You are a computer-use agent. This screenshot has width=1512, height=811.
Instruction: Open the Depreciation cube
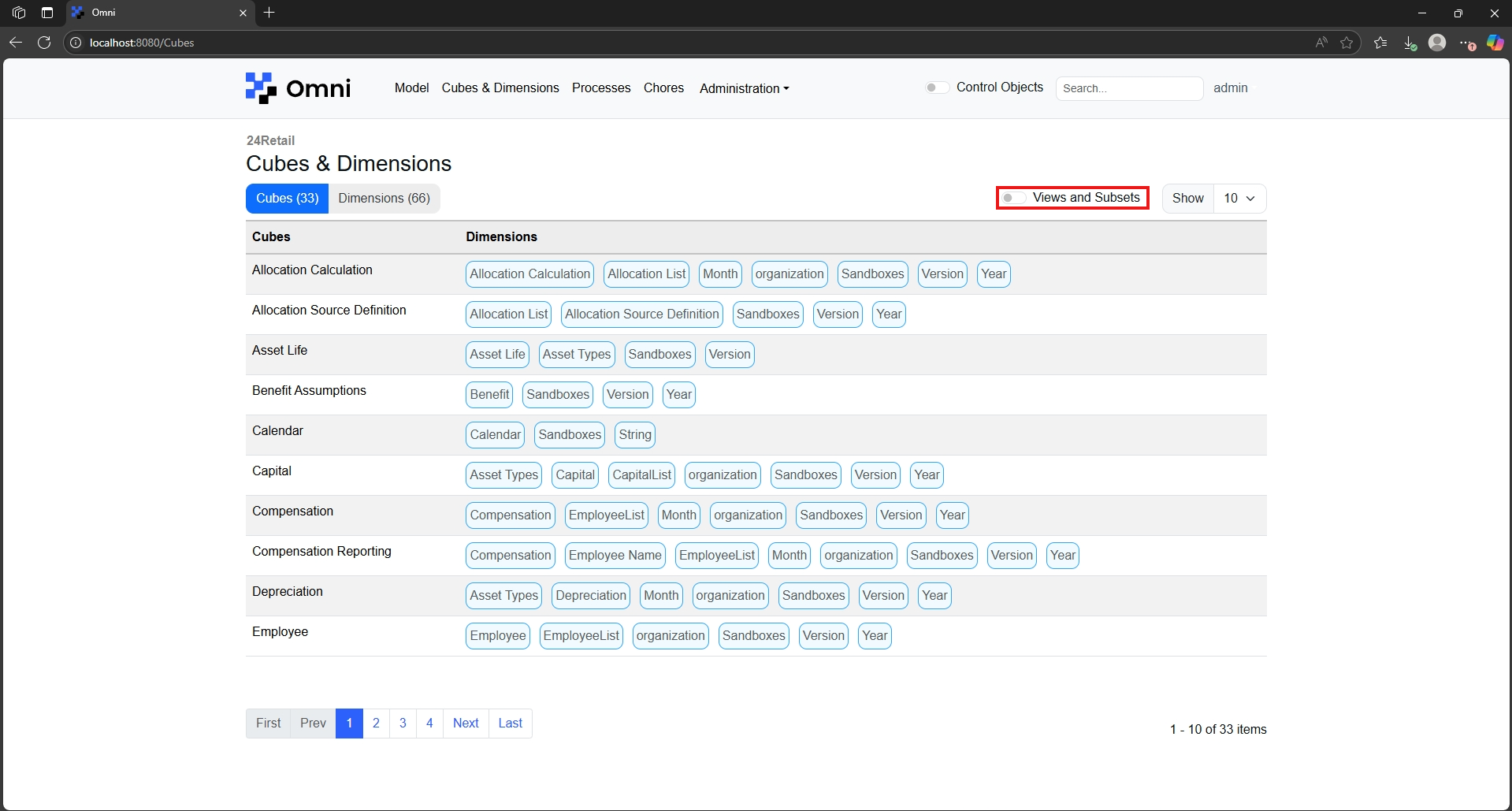[x=287, y=591]
